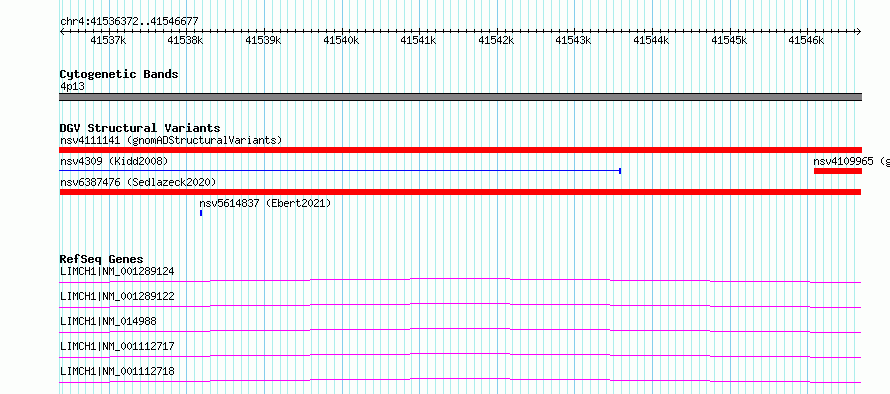Click the magenta NM_014988 transcript line
The width and height of the screenshot is (890, 394).
click(x=460, y=330)
